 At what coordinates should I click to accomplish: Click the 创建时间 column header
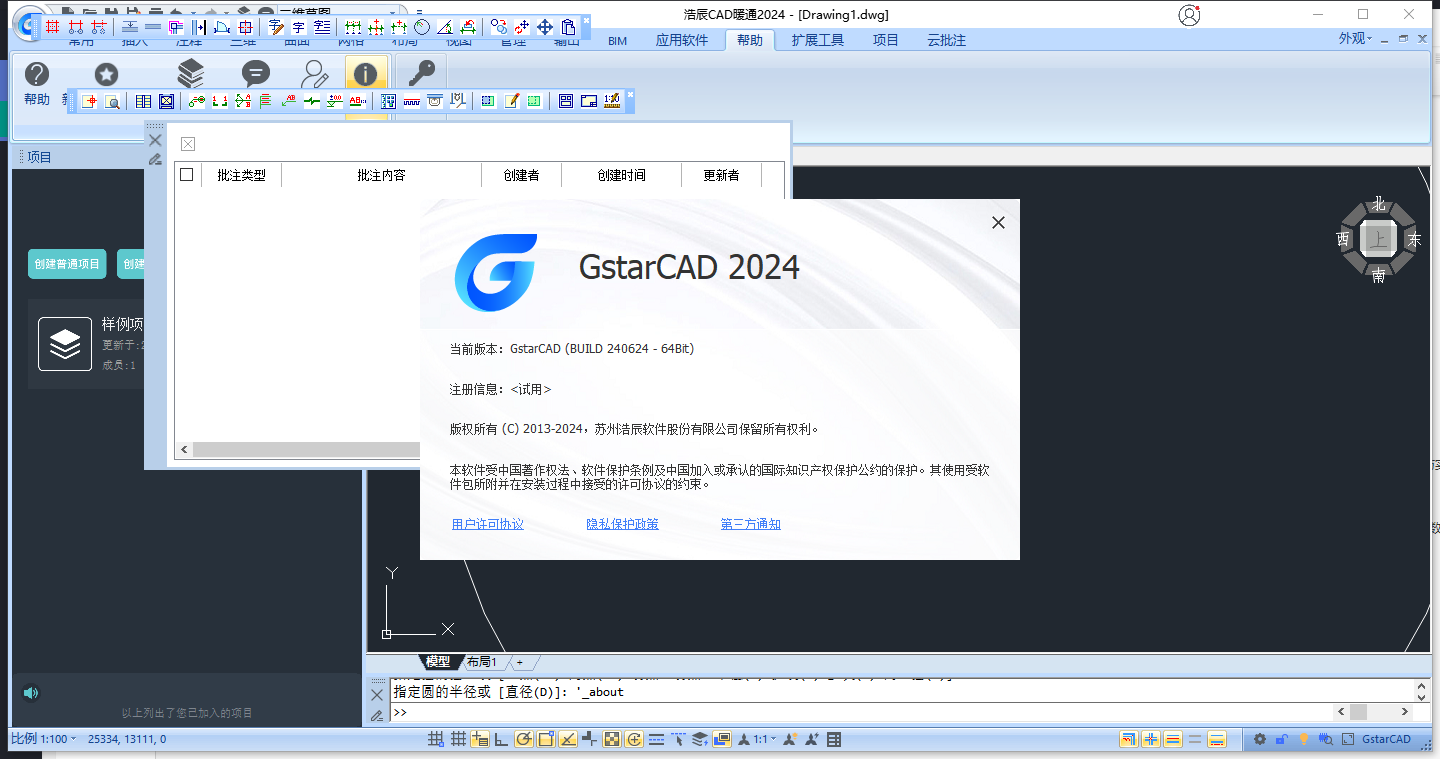click(x=621, y=175)
